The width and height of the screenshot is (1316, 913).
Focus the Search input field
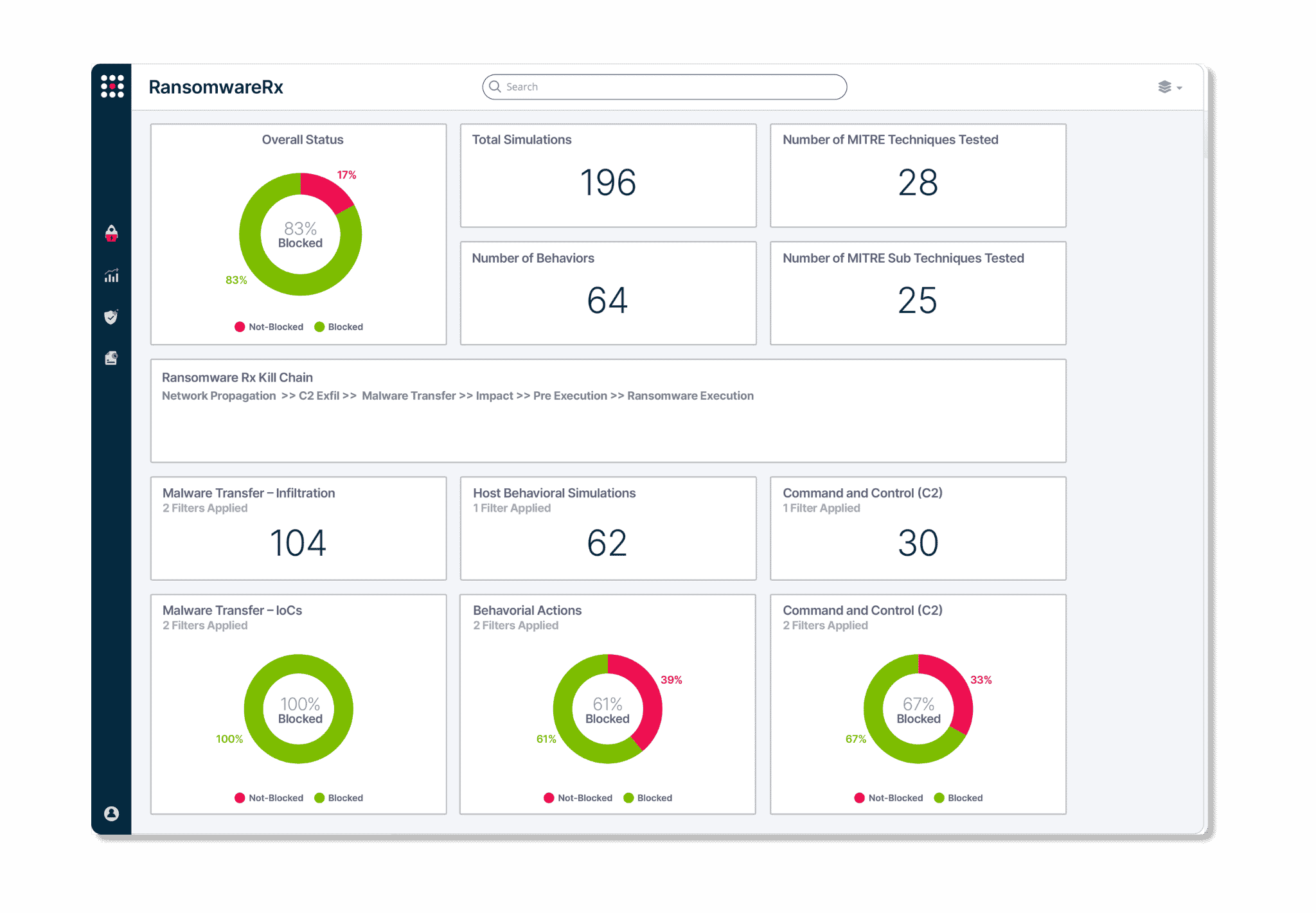(664, 87)
